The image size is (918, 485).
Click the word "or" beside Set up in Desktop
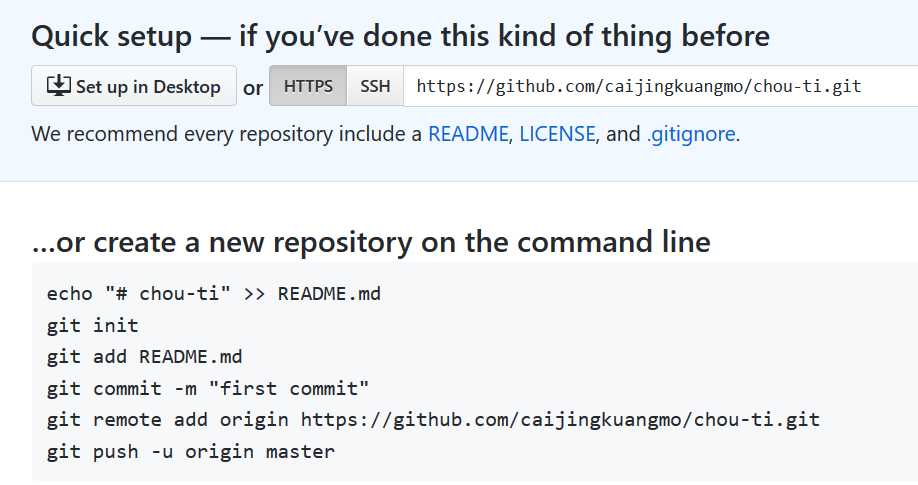point(253,88)
